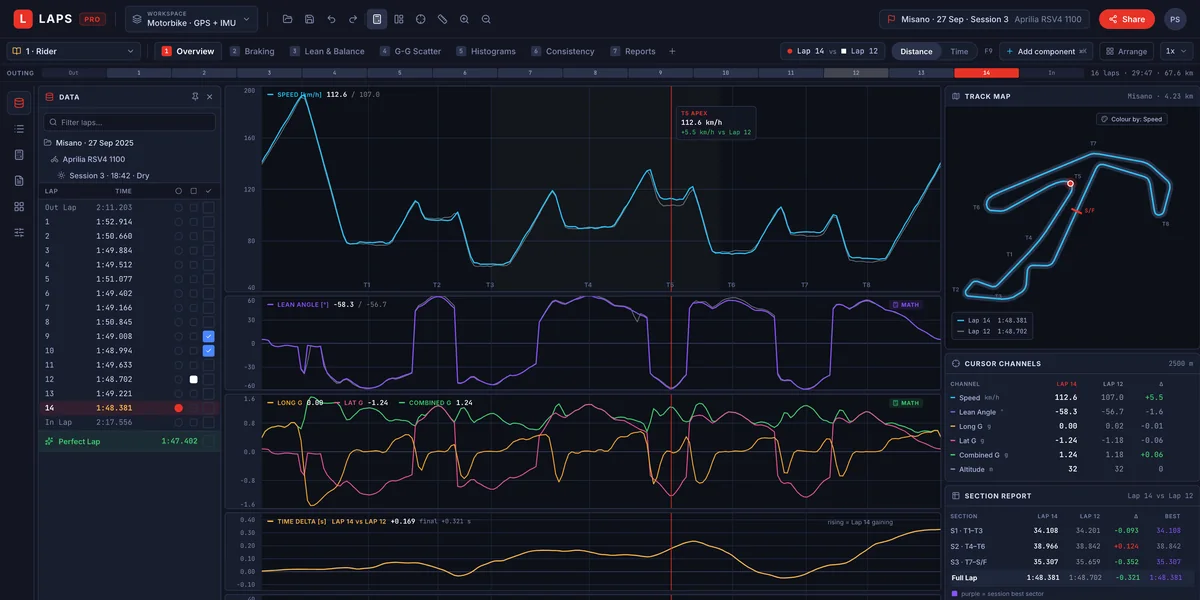The image size is (1200, 600).
Task: Click the Cursor Channels panel icon
Action: tap(956, 364)
